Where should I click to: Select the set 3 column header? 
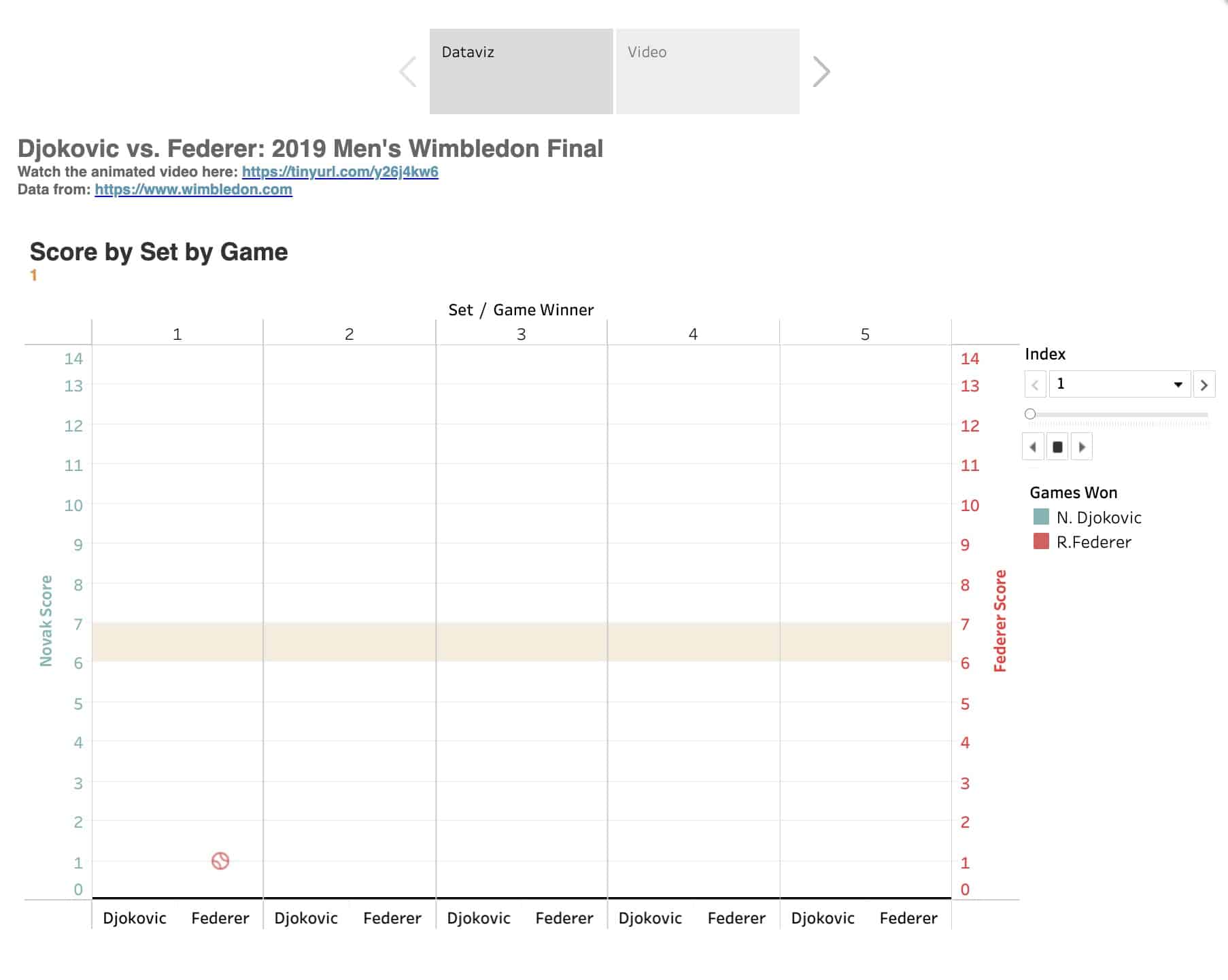(522, 334)
